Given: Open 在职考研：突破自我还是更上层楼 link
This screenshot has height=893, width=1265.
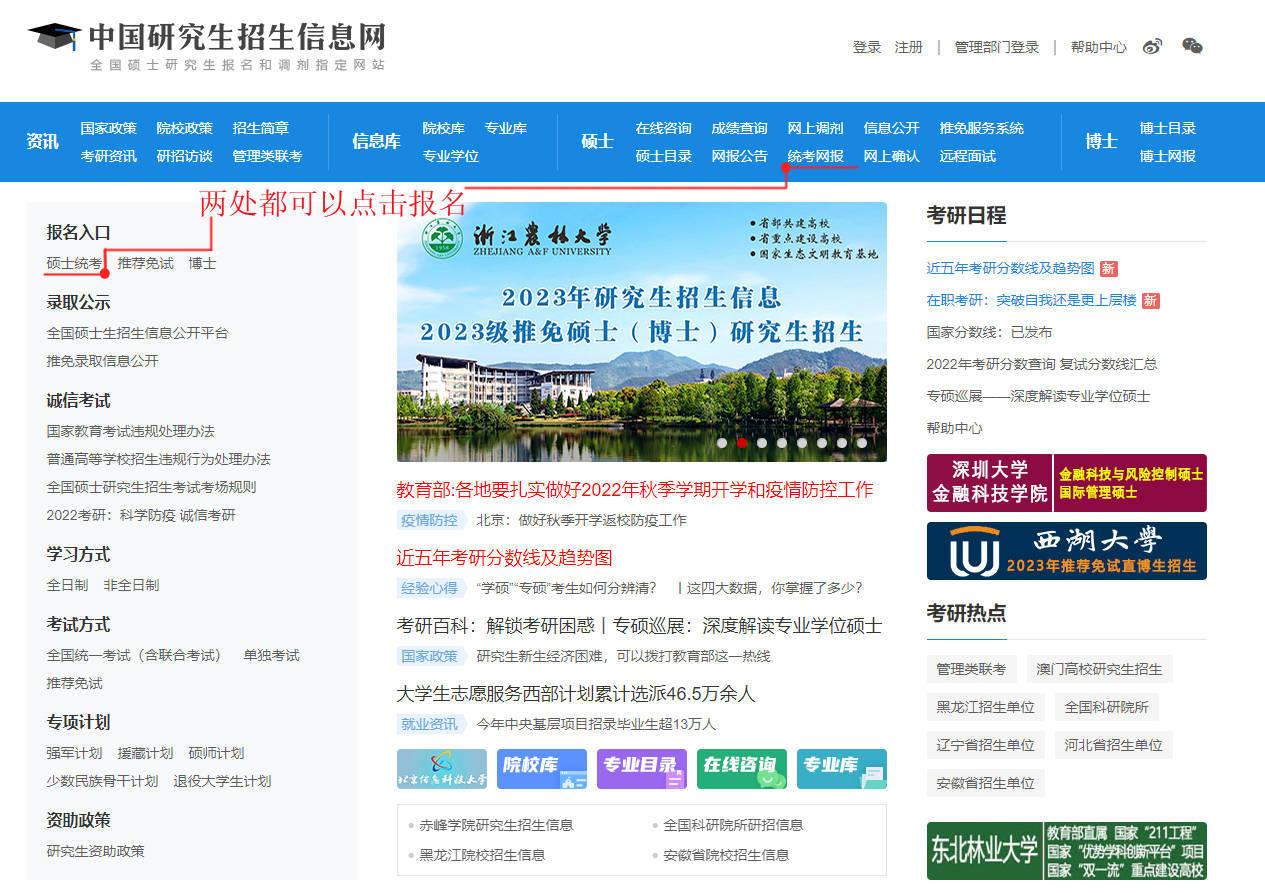Looking at the screenshot, I should pyautogui.click(x=1031, y=300).
